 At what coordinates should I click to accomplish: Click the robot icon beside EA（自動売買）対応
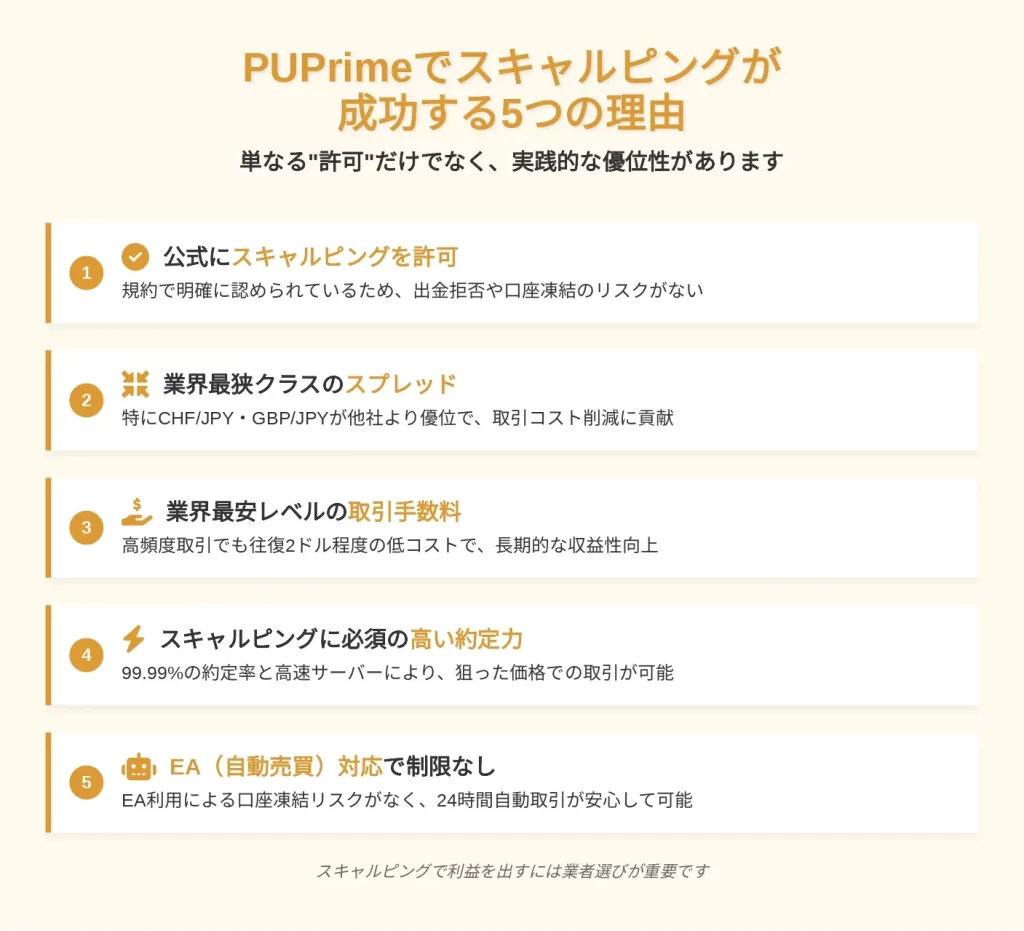[x=138, y=767]
